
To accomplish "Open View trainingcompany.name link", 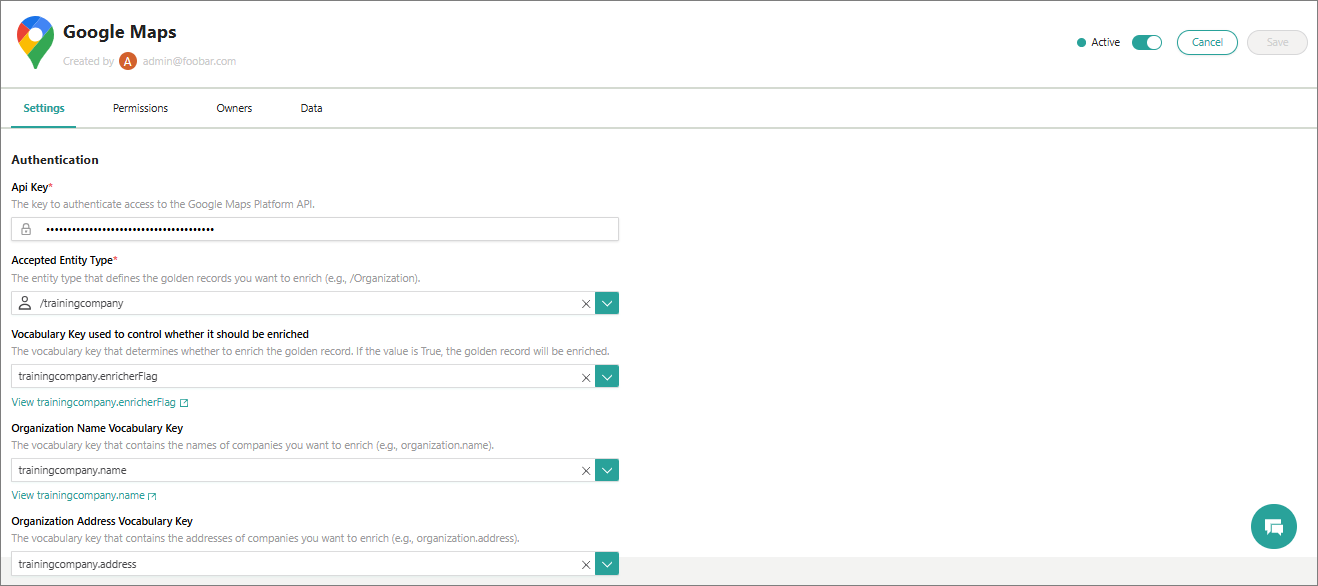I will (78, 496).
